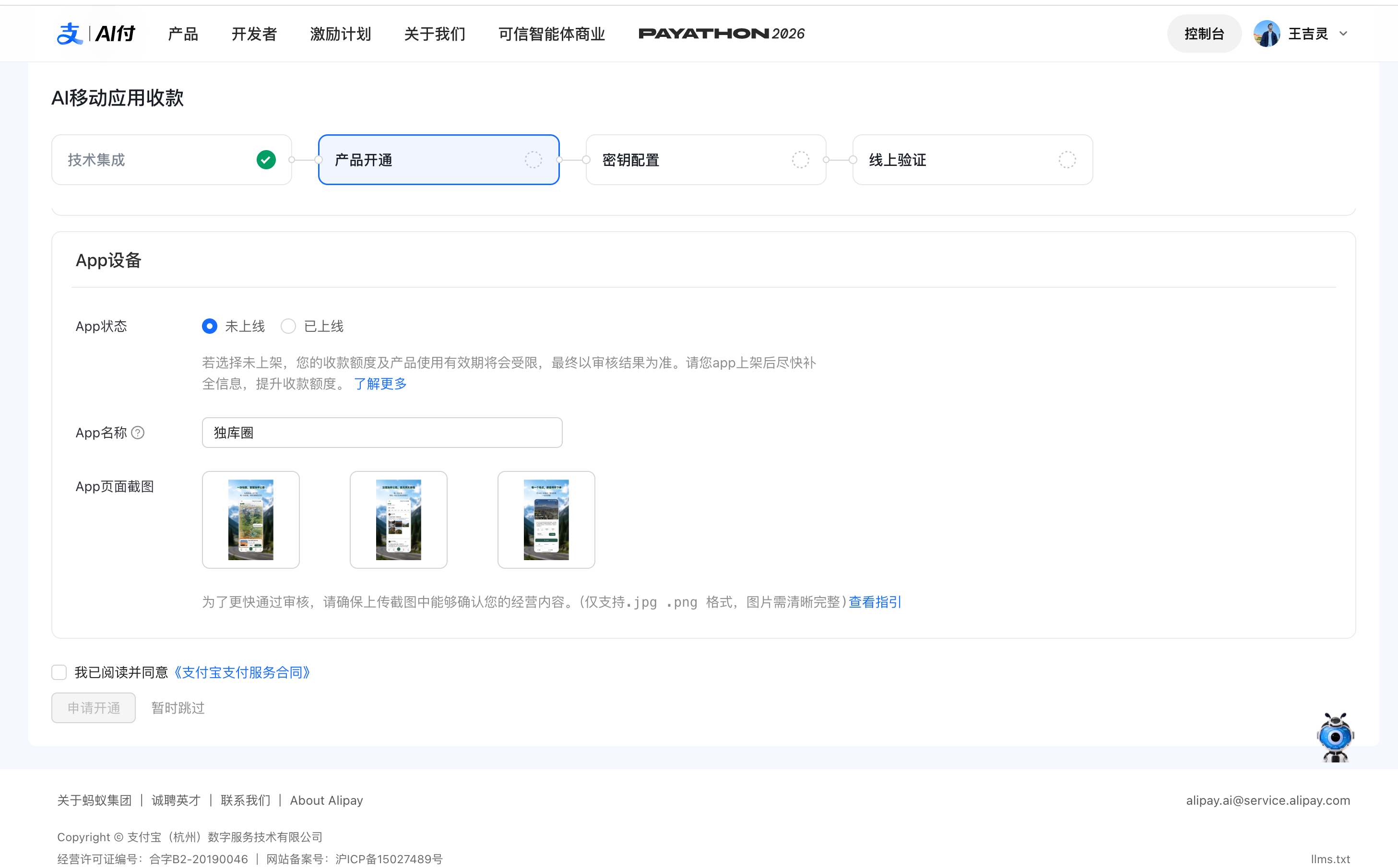Select the 未上线 radio option
This screenshot has height=868, width=1398.
point(210,326)
